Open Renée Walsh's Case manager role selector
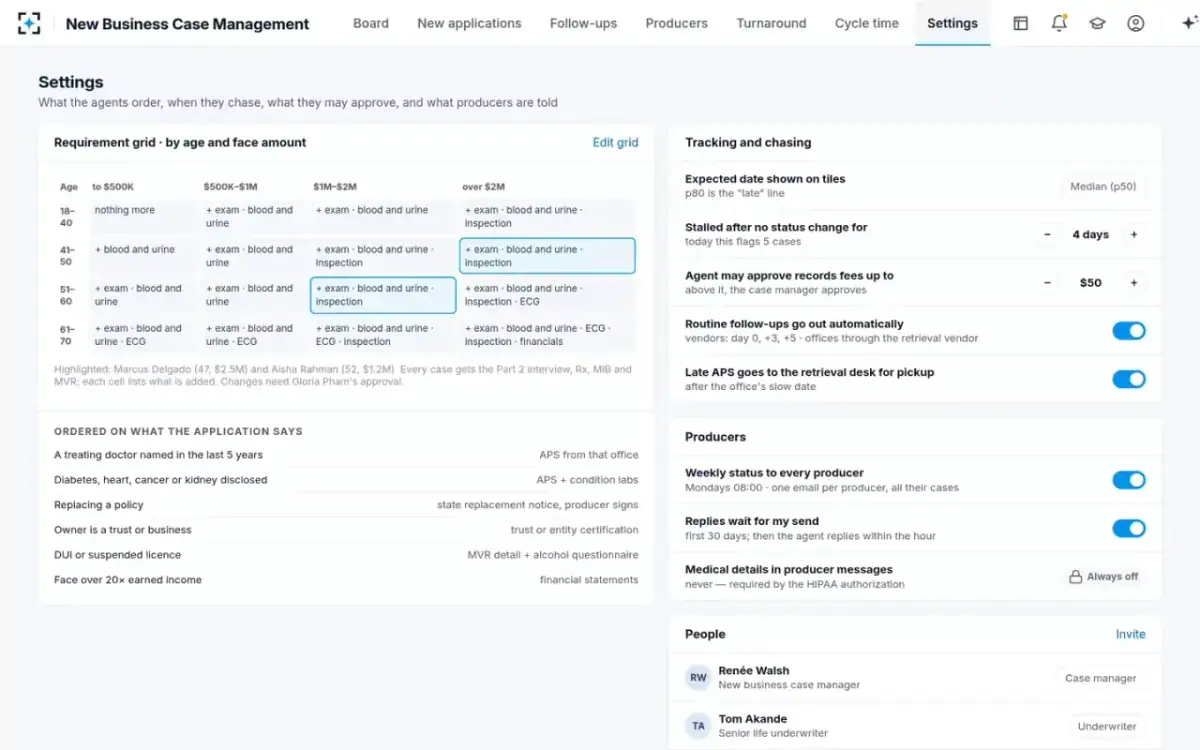 pyautogui.click(x=1100, y=678)
